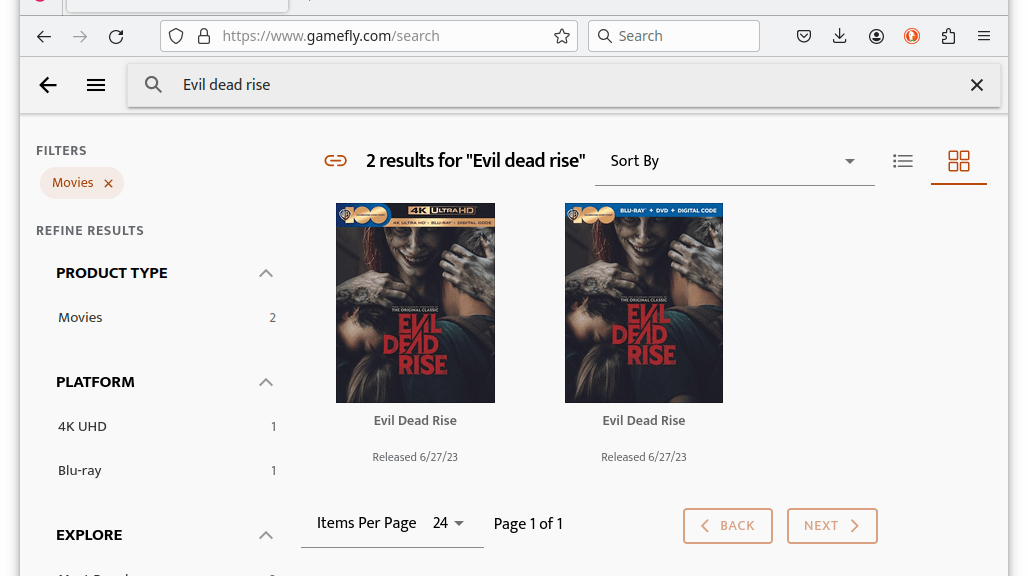Click the GameFly back arrow
1028x576 pixels.
click(x=48, y=85)
